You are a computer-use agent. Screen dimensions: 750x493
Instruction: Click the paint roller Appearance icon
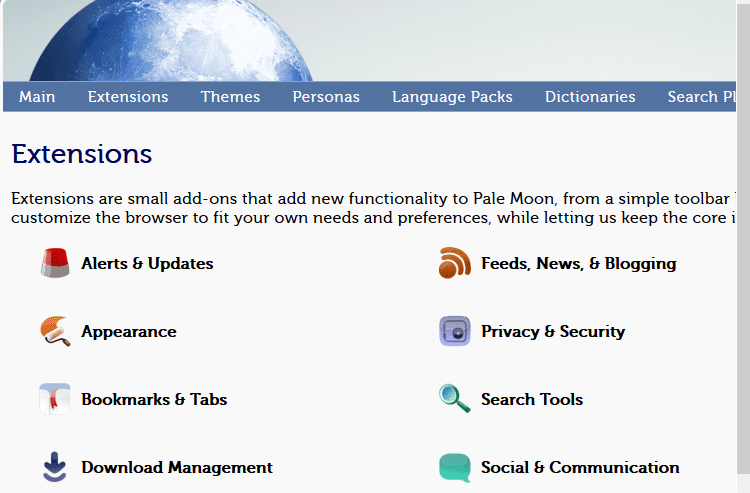pos(55,331)
